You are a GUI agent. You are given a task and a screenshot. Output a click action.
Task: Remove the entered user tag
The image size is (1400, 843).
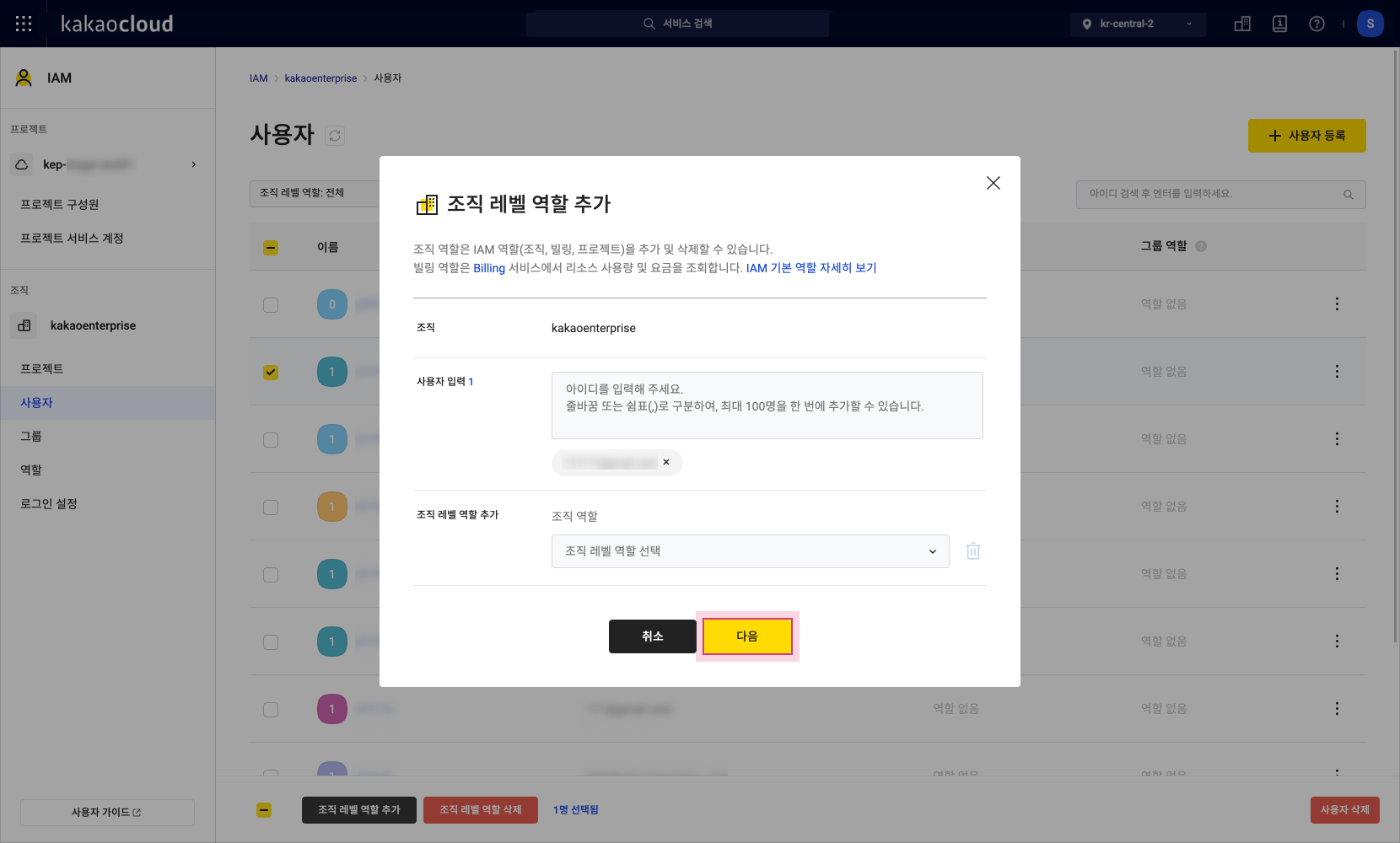[x=666, y=462]
